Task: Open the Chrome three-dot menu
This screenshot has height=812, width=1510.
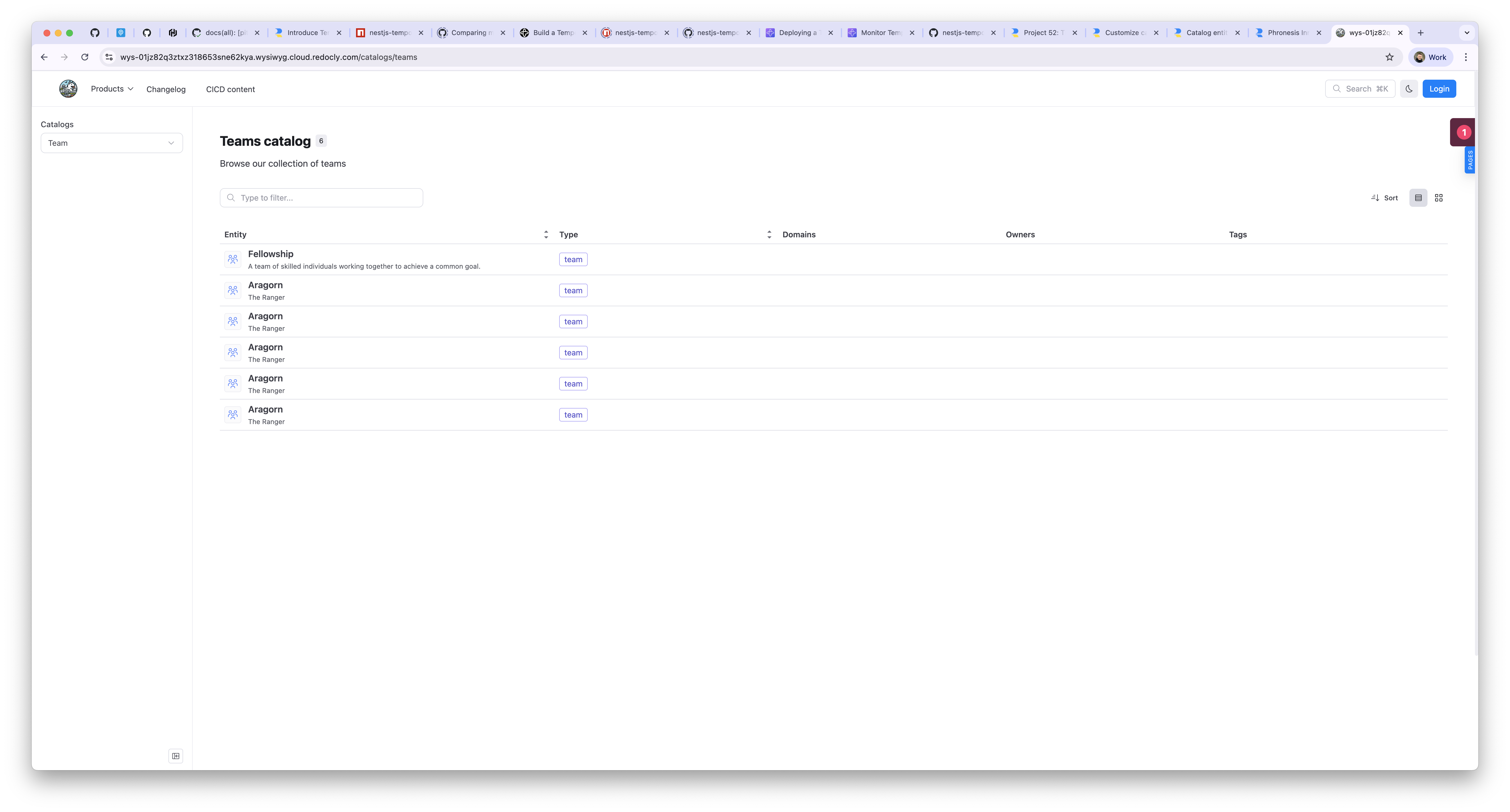Action: [1466, 57]
